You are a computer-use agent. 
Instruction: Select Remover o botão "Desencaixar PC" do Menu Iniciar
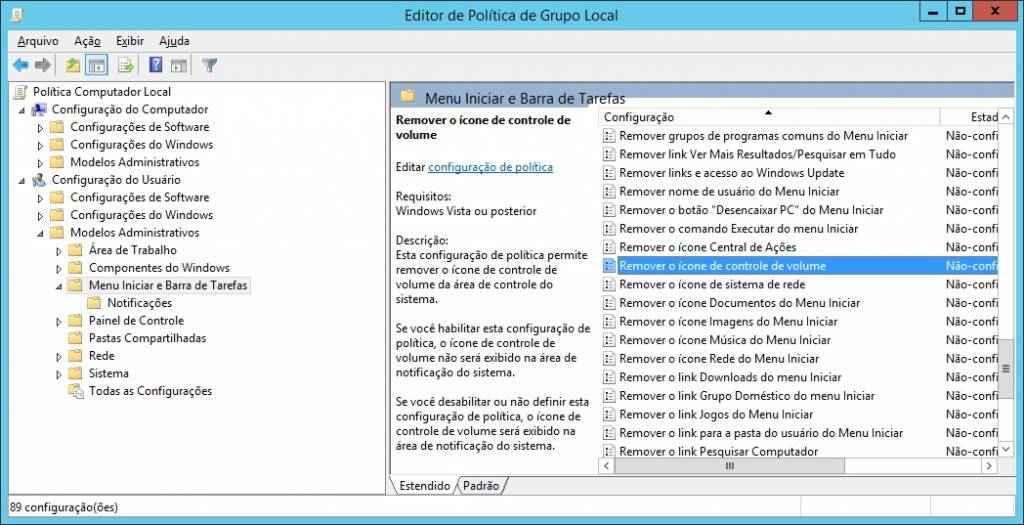[751, 210]
